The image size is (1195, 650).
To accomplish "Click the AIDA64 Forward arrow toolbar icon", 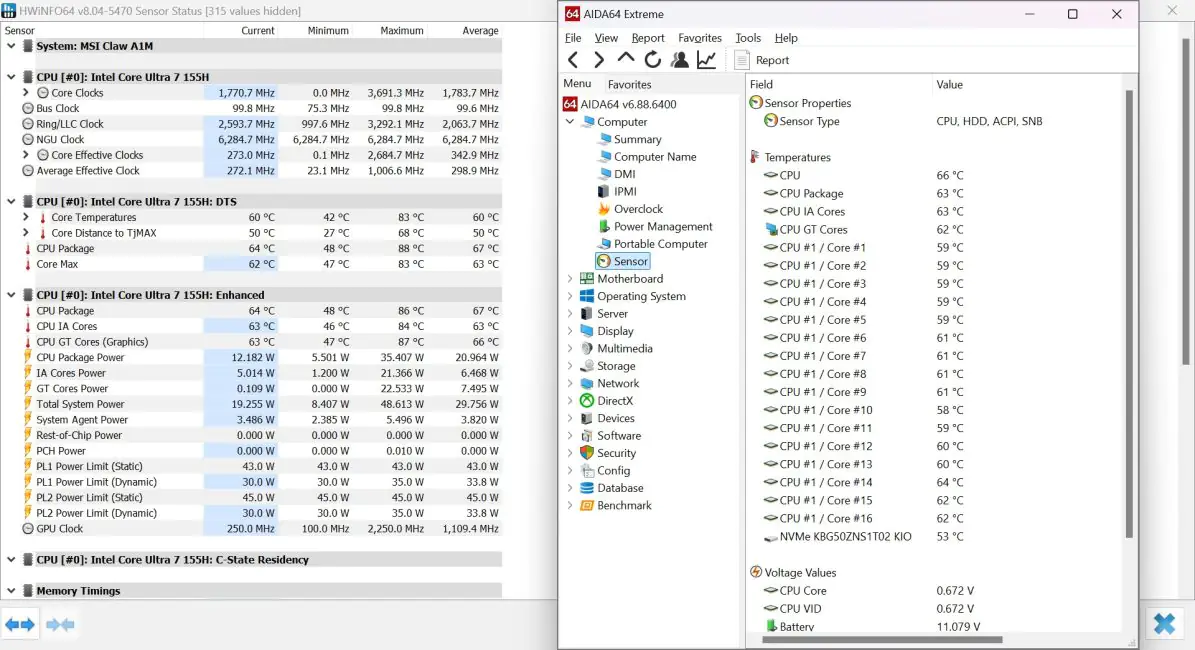I will 599,59.
